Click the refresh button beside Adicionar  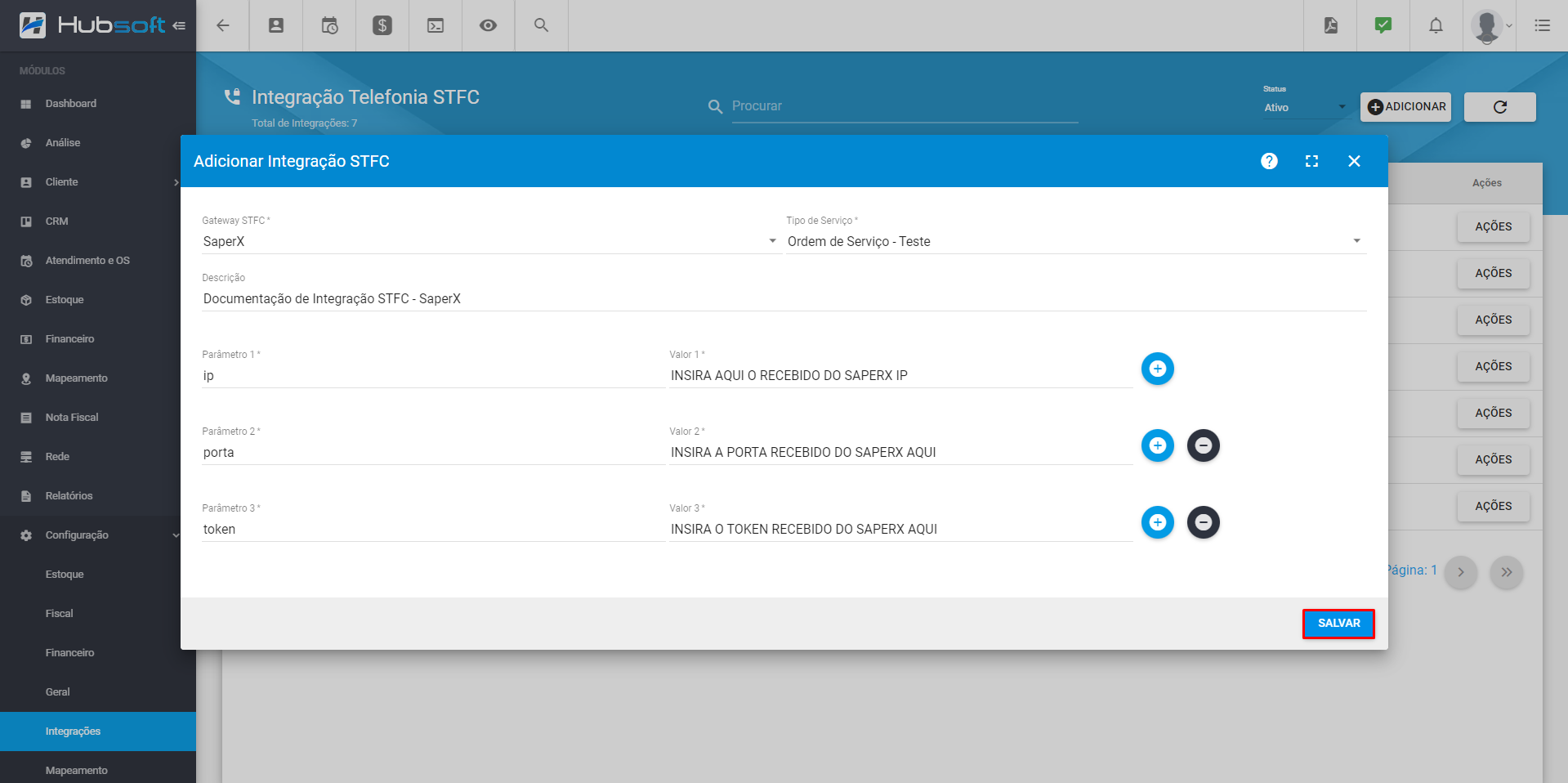[1499, 107]
